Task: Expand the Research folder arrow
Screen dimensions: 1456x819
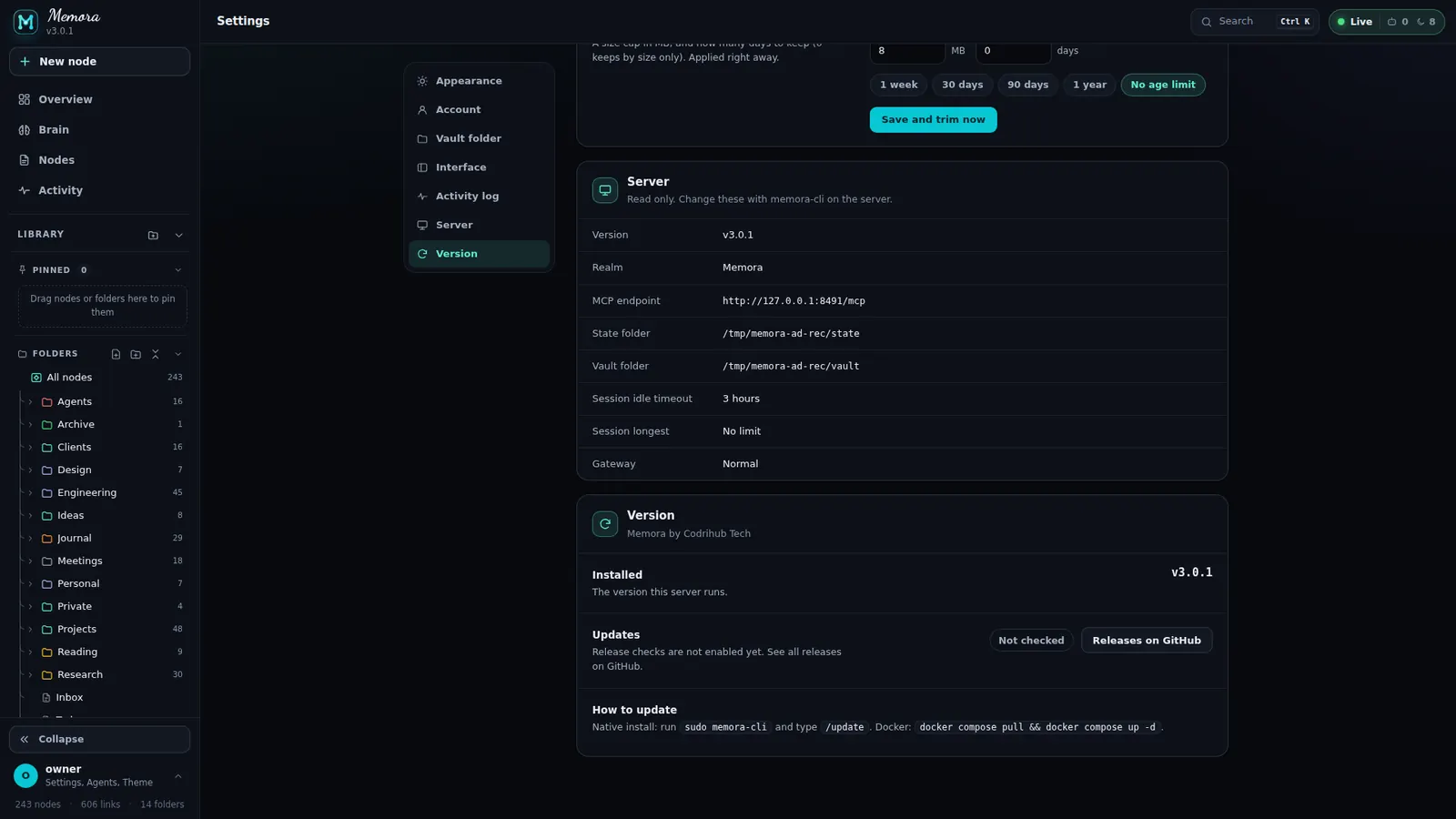Action: click(30, 674)
